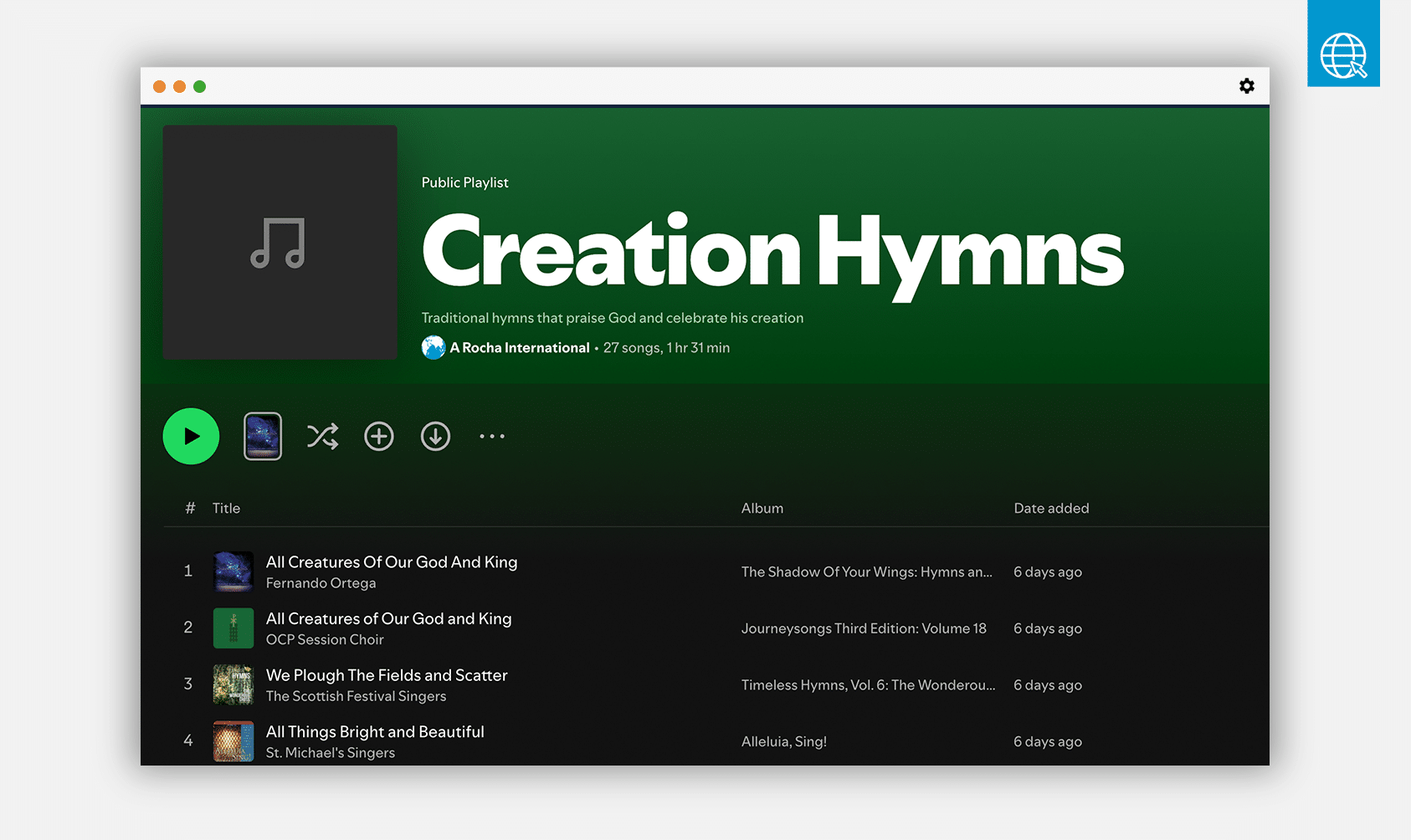Image resolution: width=1411 pixels, height=840 pixels.
Task: Select track All Creatures Of Our God And King by Fernando Ortega
Action: click(392, 562)
